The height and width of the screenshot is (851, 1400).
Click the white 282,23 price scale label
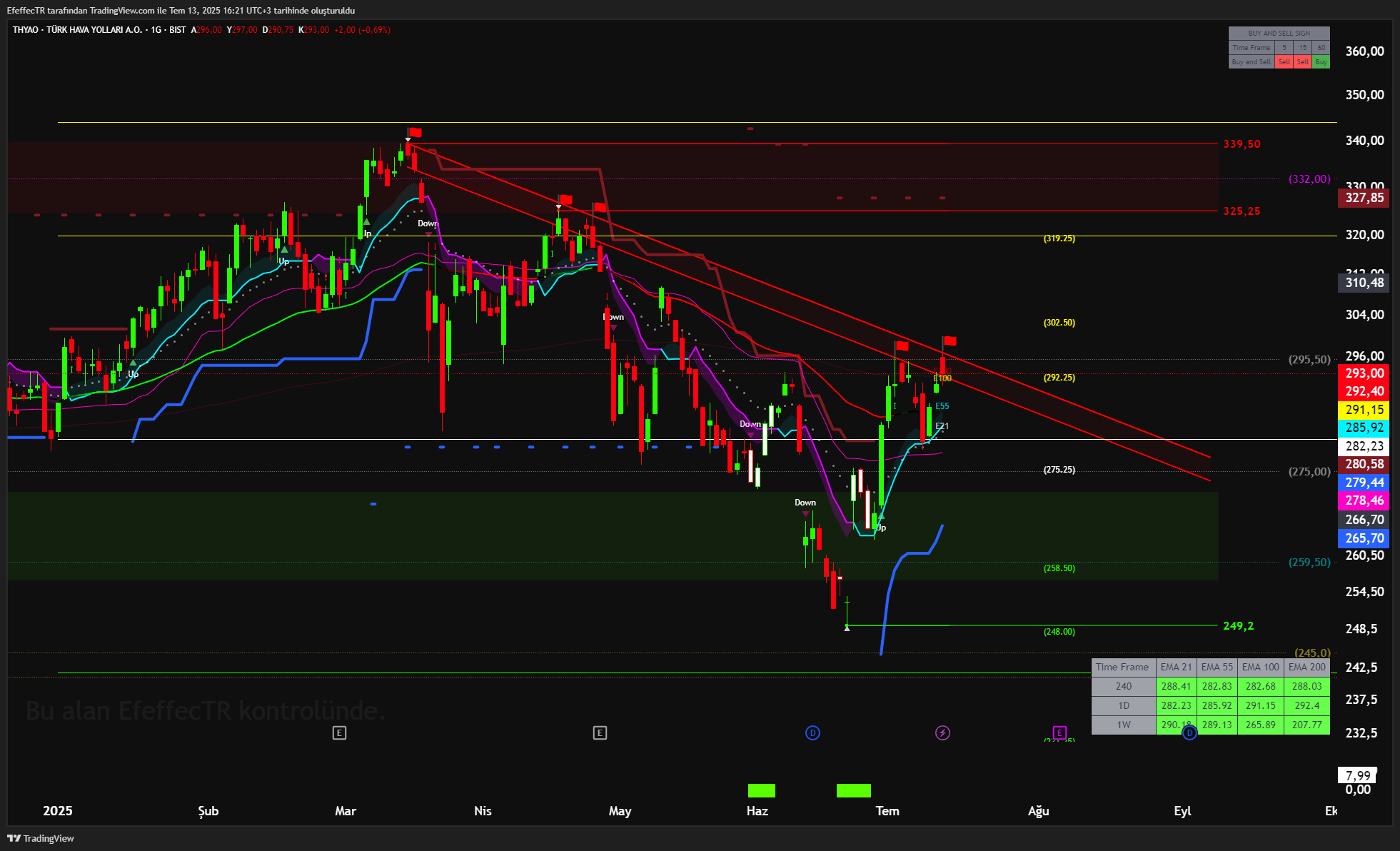1364,446
